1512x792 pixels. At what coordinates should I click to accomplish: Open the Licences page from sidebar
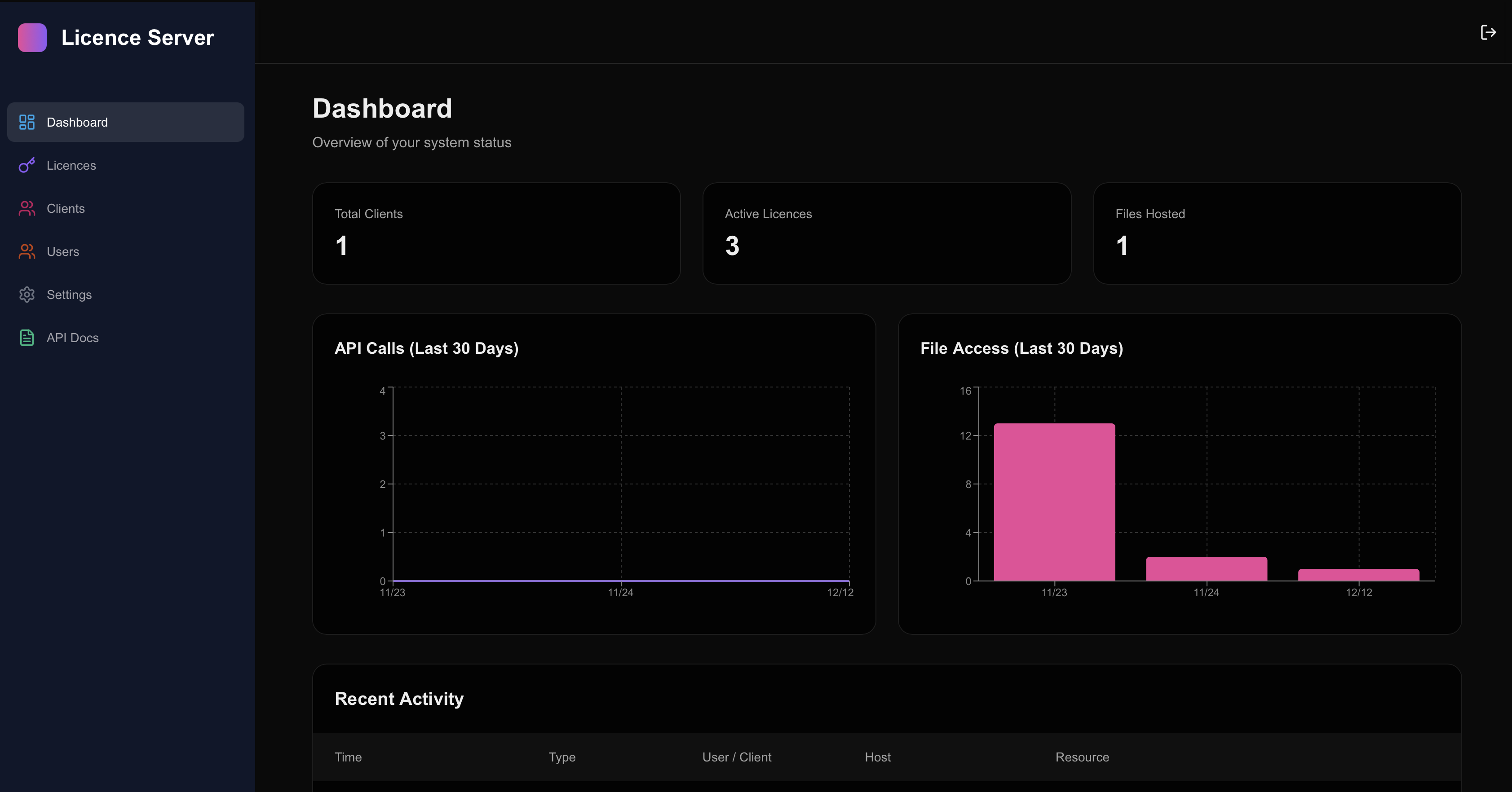[x=71, y=165]
